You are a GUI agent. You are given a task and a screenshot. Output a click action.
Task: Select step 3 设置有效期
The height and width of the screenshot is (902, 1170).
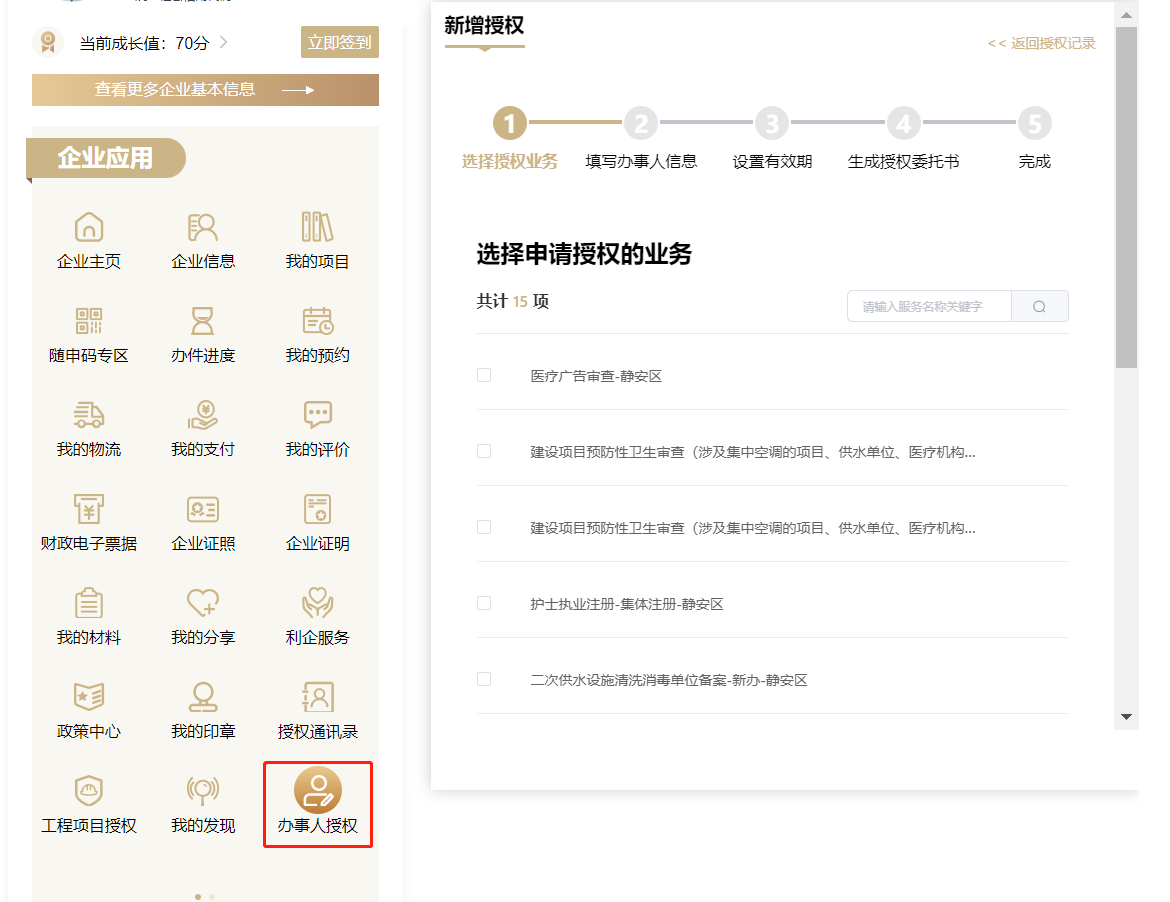click(x=771, y=125)
